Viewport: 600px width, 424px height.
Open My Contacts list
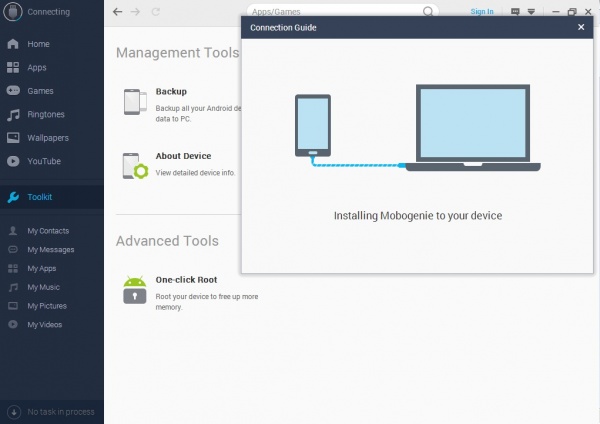tap(48, 231)
